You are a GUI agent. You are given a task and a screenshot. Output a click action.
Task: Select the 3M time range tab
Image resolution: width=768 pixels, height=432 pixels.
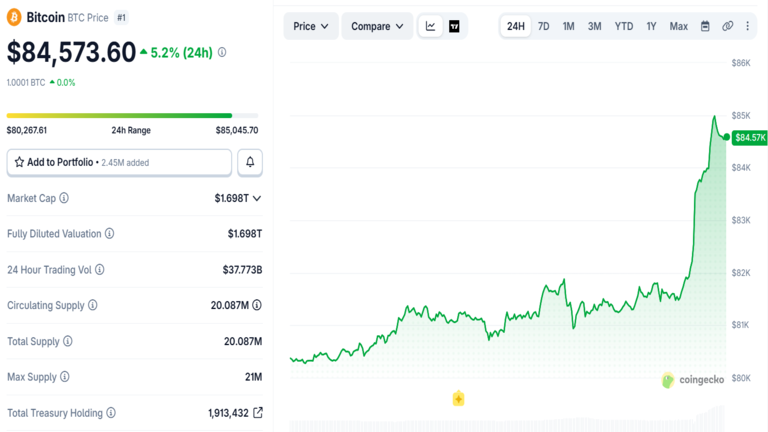[595, 26]
